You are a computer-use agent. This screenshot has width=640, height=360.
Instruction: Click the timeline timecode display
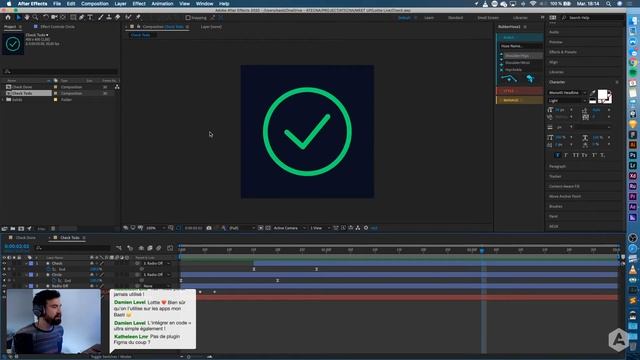coord(17,247)
